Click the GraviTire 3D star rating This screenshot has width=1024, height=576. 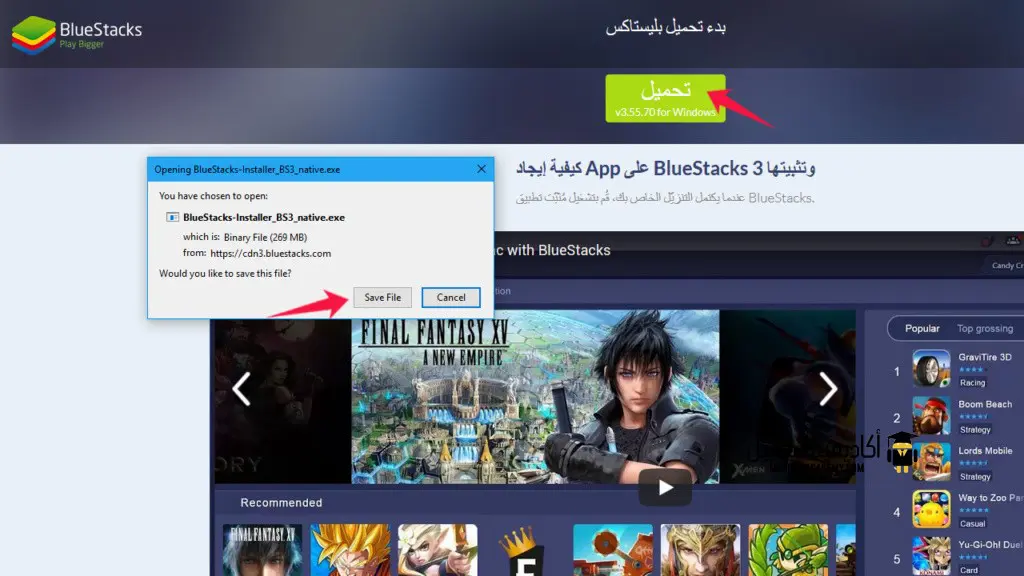pos(971,370)
